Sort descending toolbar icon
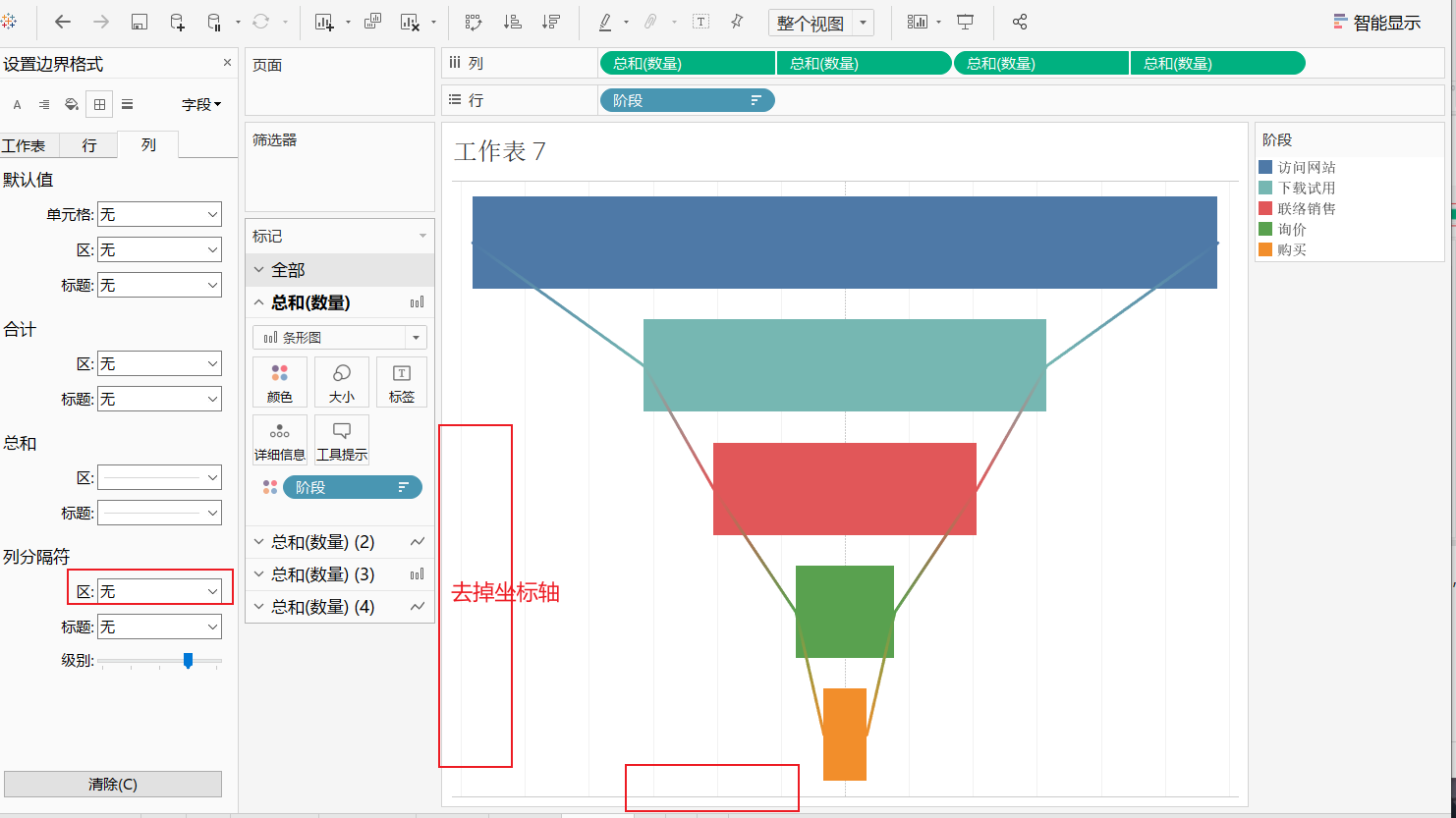Viewport: 1456px width, 818px height. (551, 22)
